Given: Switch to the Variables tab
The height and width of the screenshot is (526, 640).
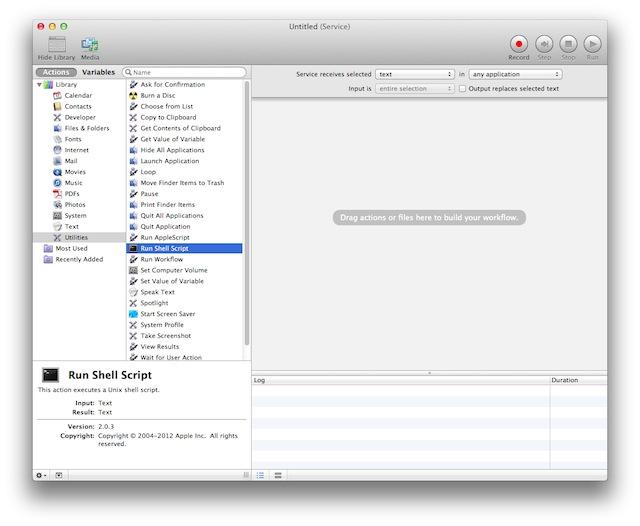Looking at the screenshot, I should (x=98, y=72).
